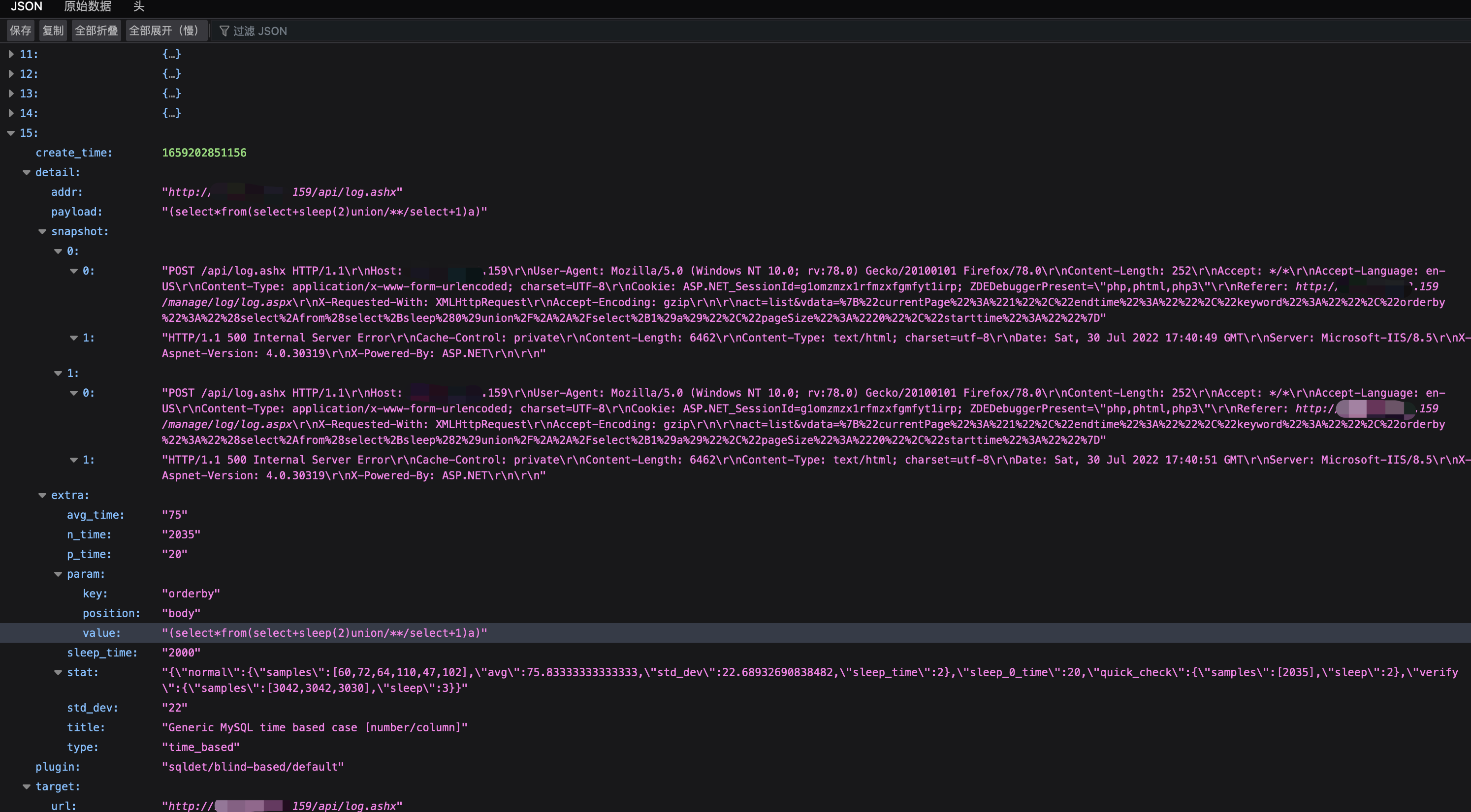This screenshot has height=812, width=1471.
Task: Expand collapsed item 11
Action: pos(11,54)
